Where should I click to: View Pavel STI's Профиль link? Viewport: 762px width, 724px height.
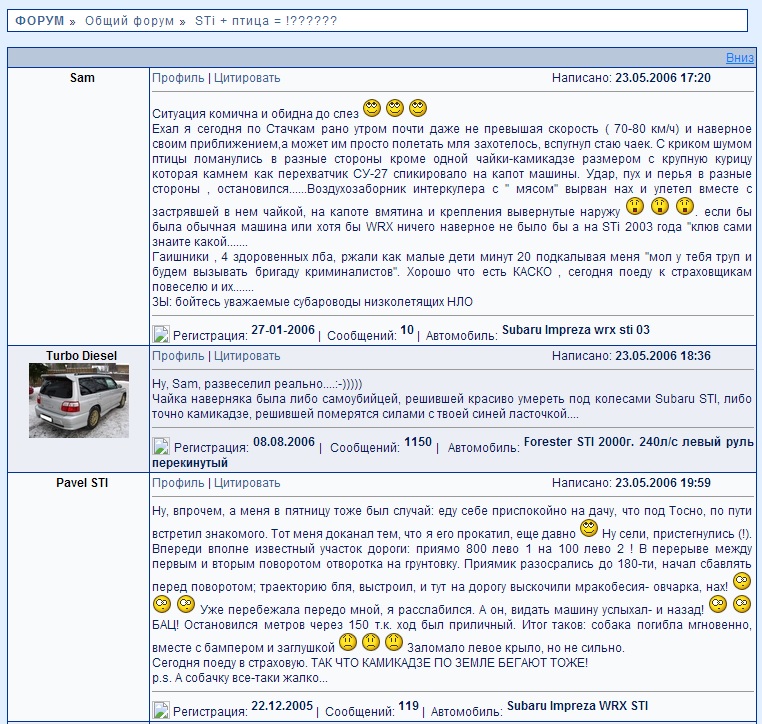[x=177, y=484]
